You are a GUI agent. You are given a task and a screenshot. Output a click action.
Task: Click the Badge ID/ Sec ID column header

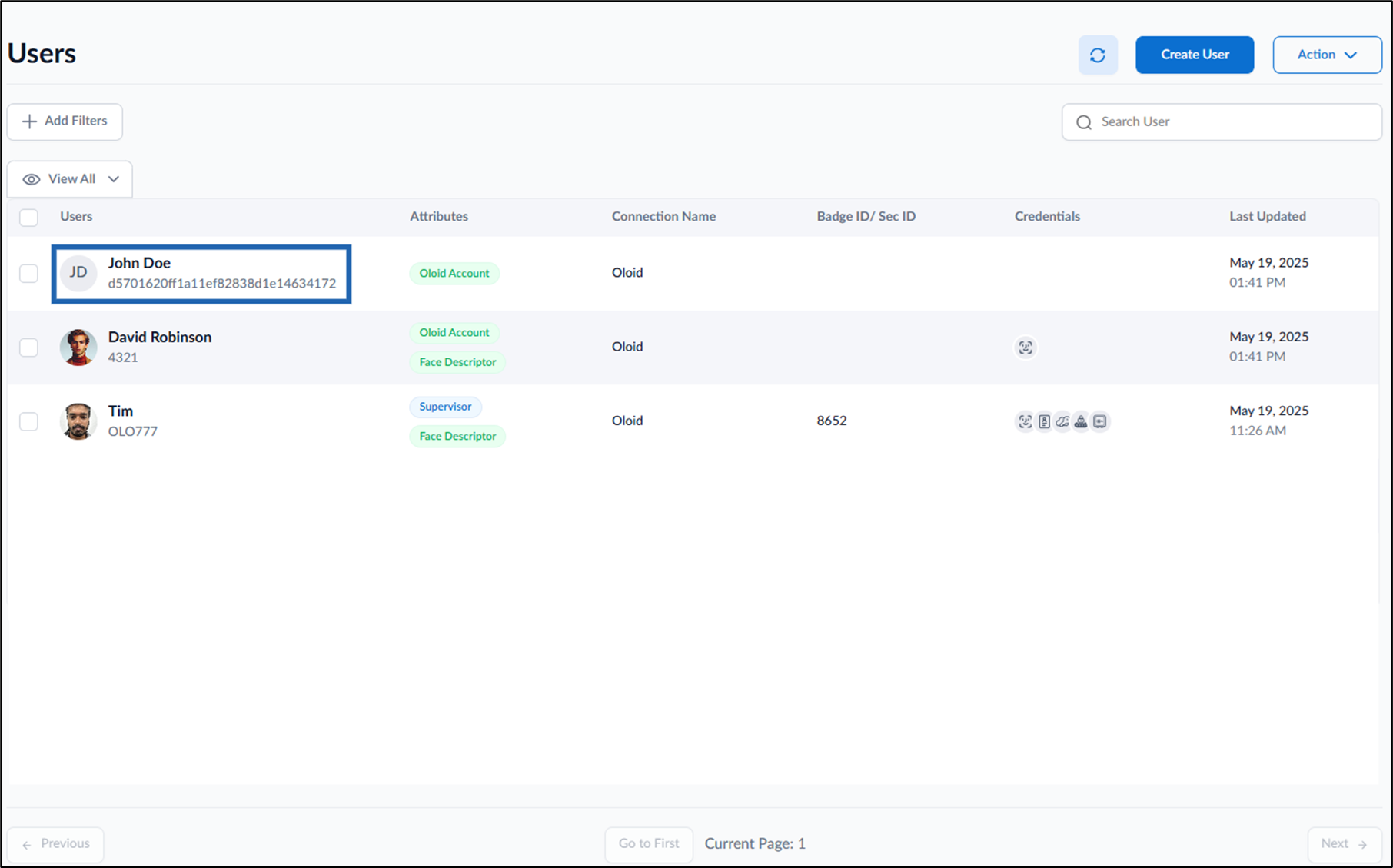point(866,217)
